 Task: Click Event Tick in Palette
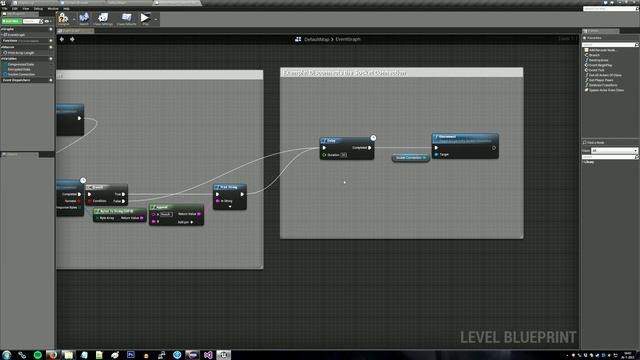pyautogui.click(x=595, y=70)
